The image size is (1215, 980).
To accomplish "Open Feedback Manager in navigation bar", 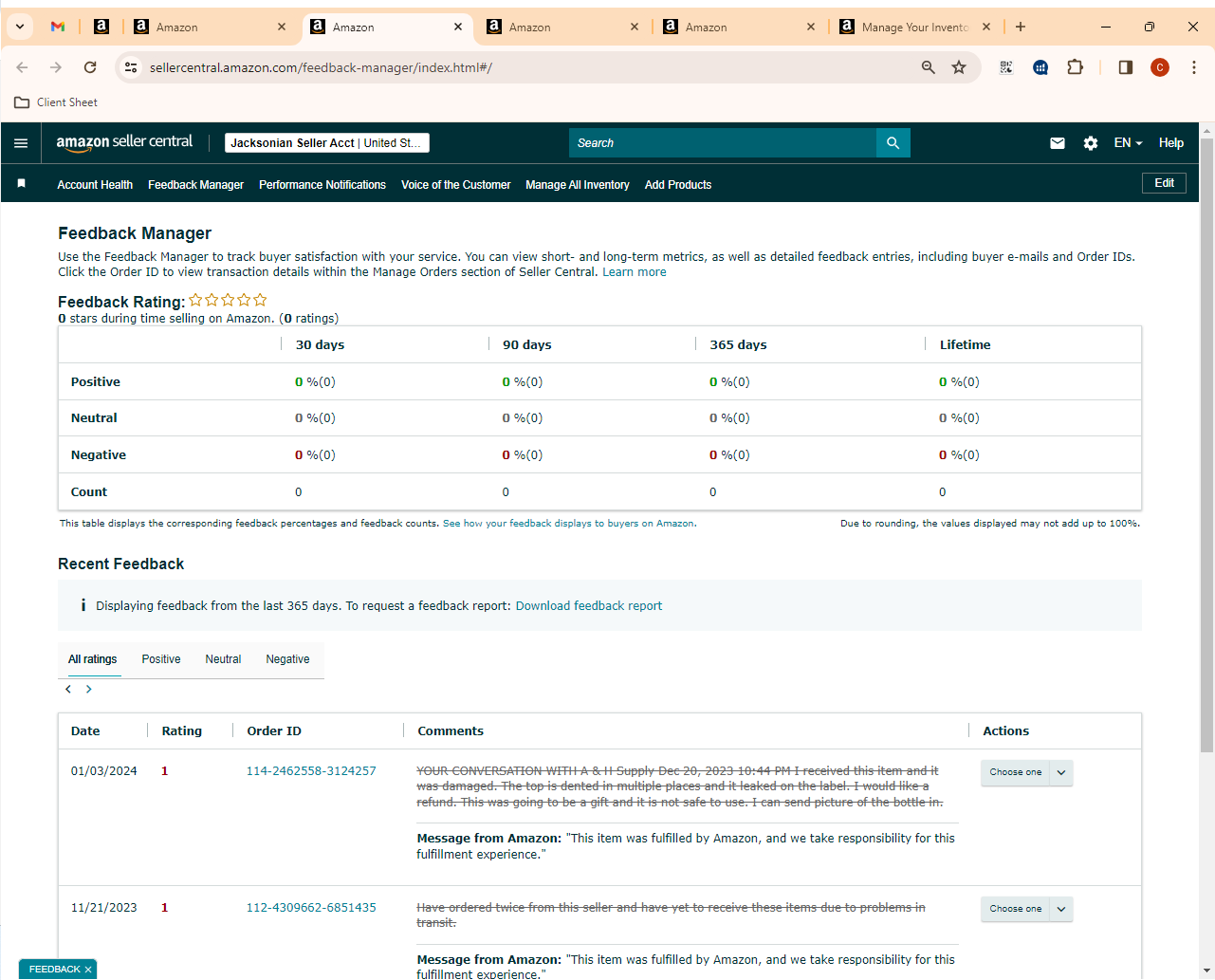I will point(195,185).
